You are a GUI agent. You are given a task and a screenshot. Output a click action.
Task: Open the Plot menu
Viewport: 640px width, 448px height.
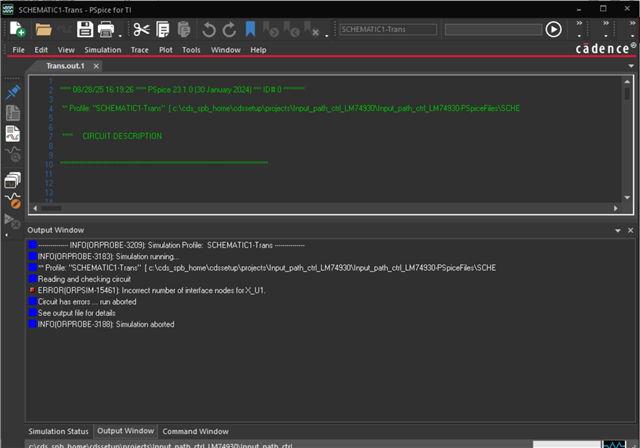pos(166,50)
